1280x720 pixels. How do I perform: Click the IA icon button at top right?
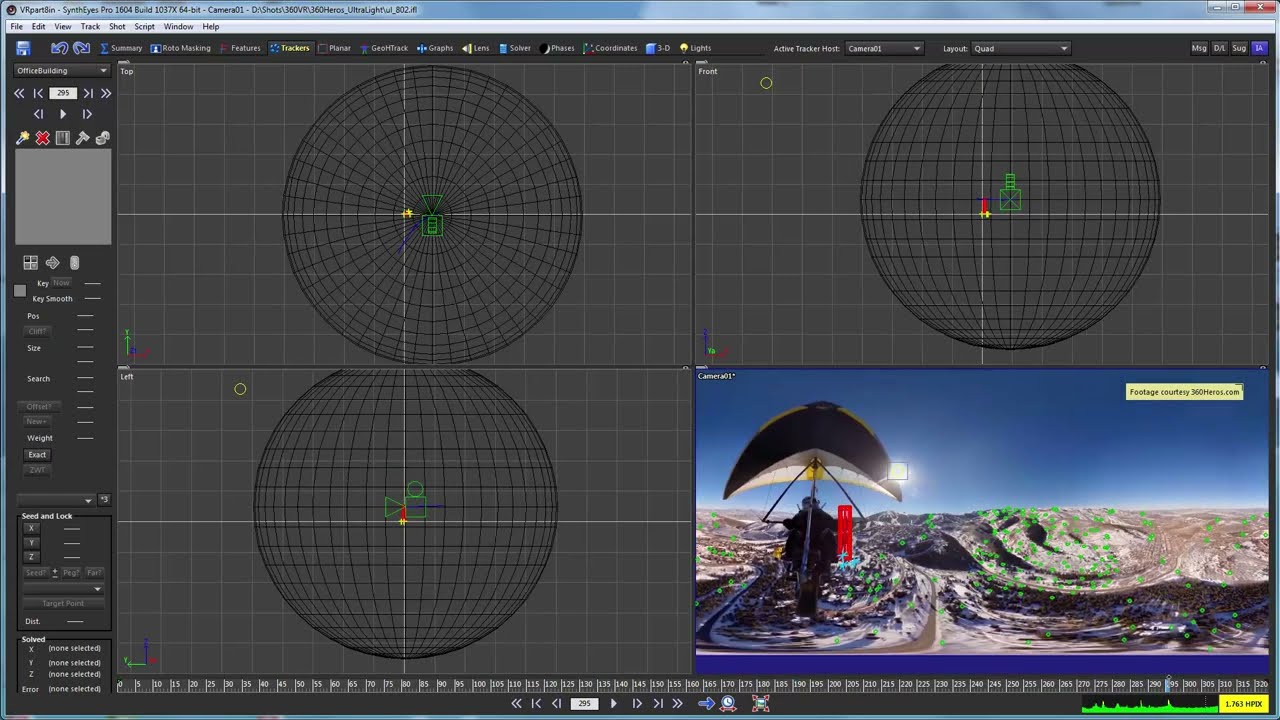point(1259,48)
